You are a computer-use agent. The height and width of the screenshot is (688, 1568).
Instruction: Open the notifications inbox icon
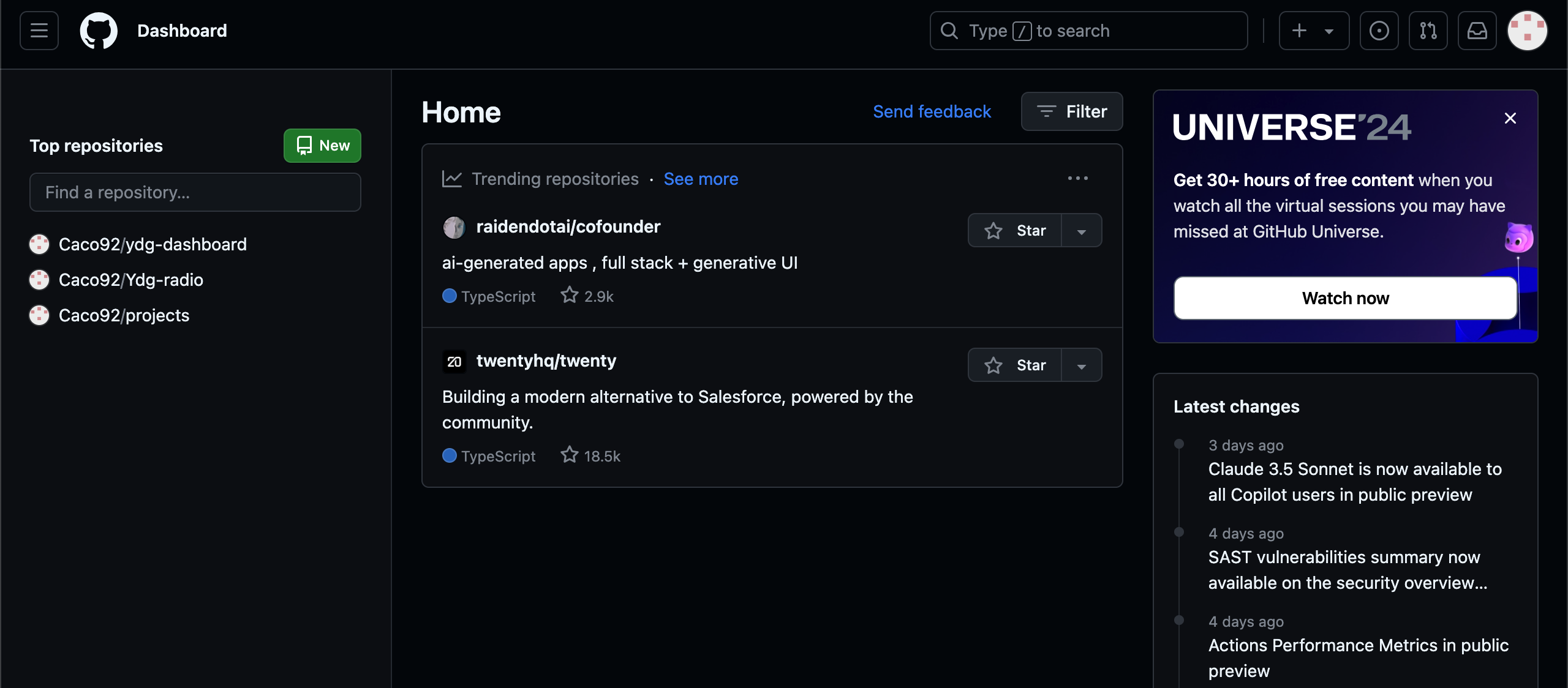coord(1477,31)
